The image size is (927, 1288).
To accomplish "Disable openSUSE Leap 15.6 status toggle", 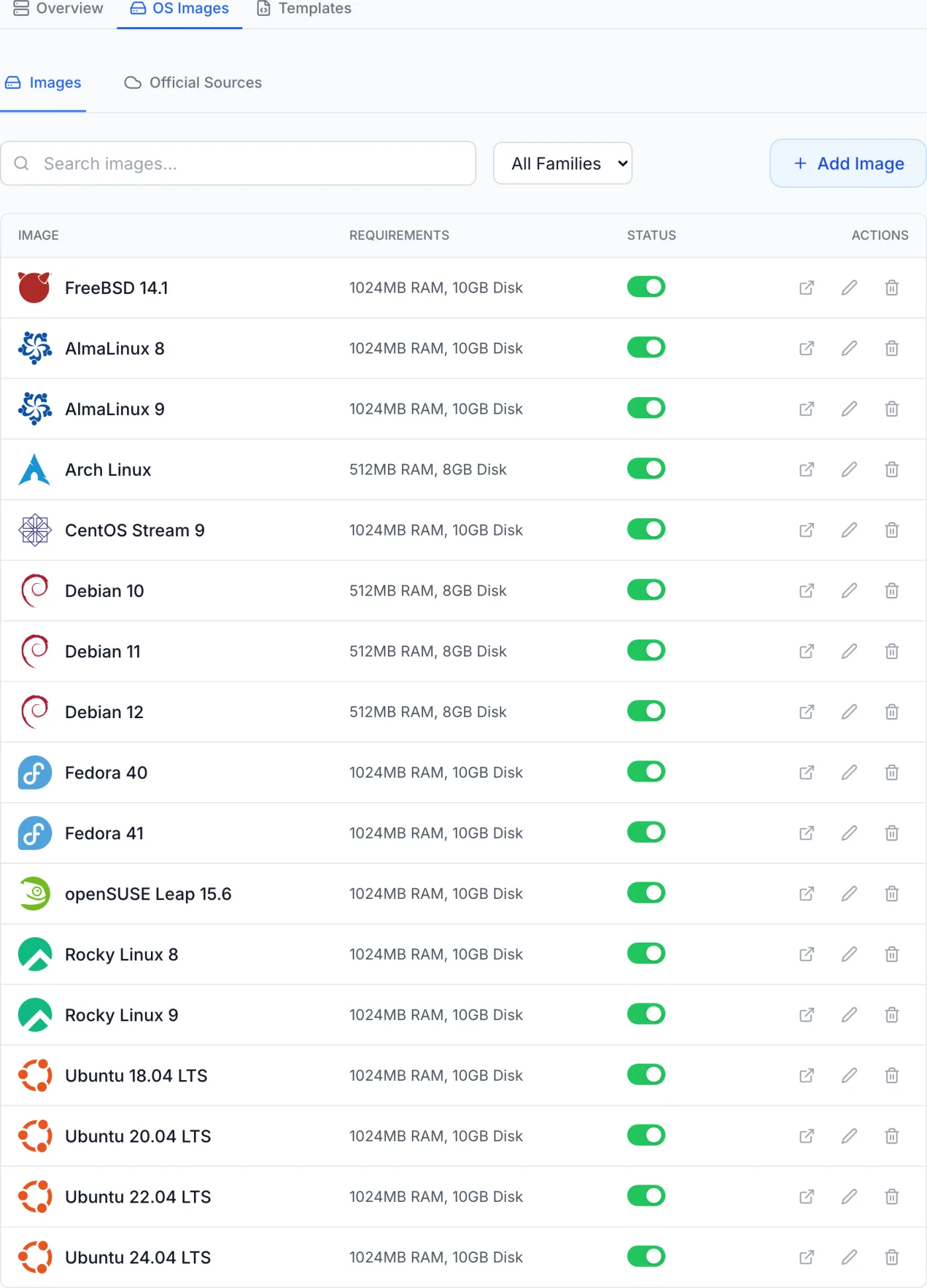I will [646, 893].
